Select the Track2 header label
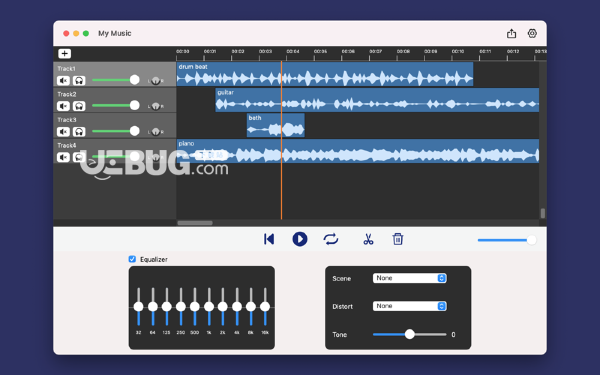This screenshot has height=375, width=600. (x=67, y=94)
